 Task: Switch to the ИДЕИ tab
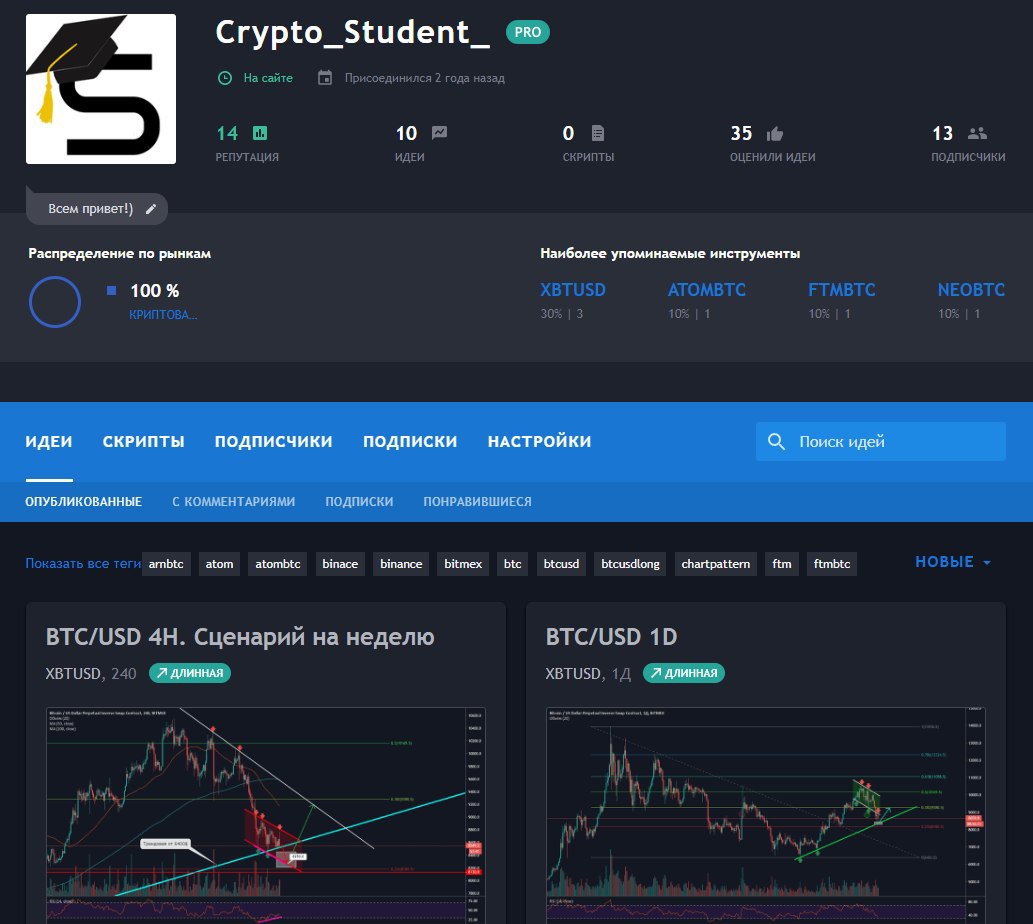pos(49,441)
